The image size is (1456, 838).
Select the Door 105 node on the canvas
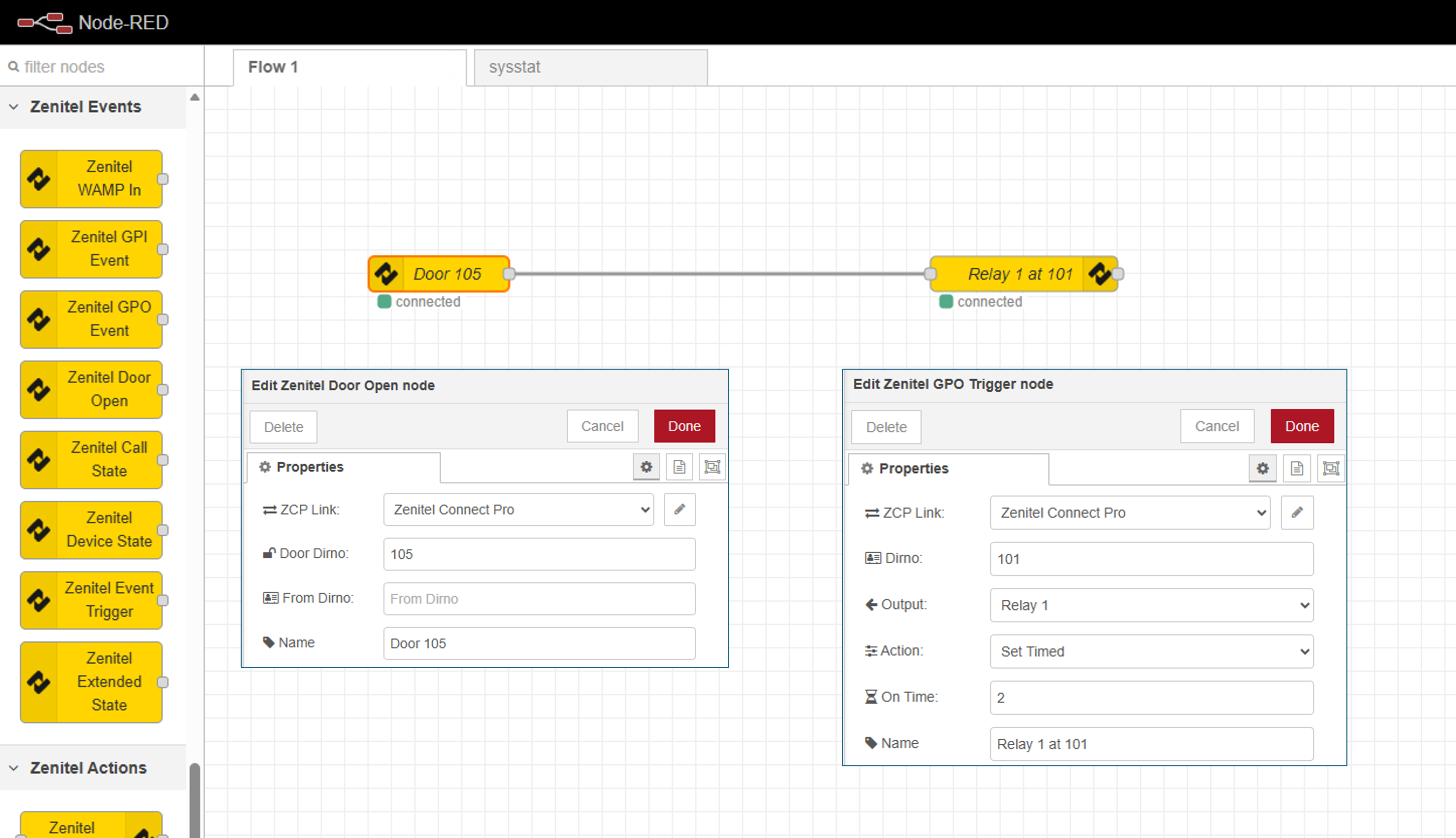(x=447, y=274)
